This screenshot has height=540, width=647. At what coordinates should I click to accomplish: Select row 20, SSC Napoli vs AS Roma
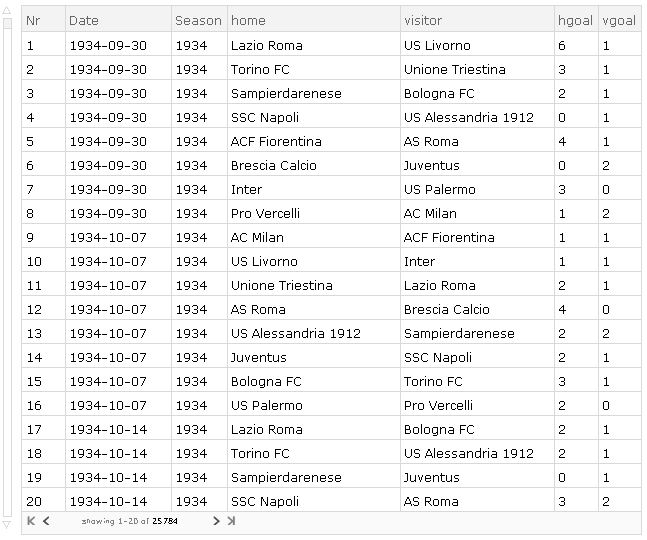click(x=331, y=501)
